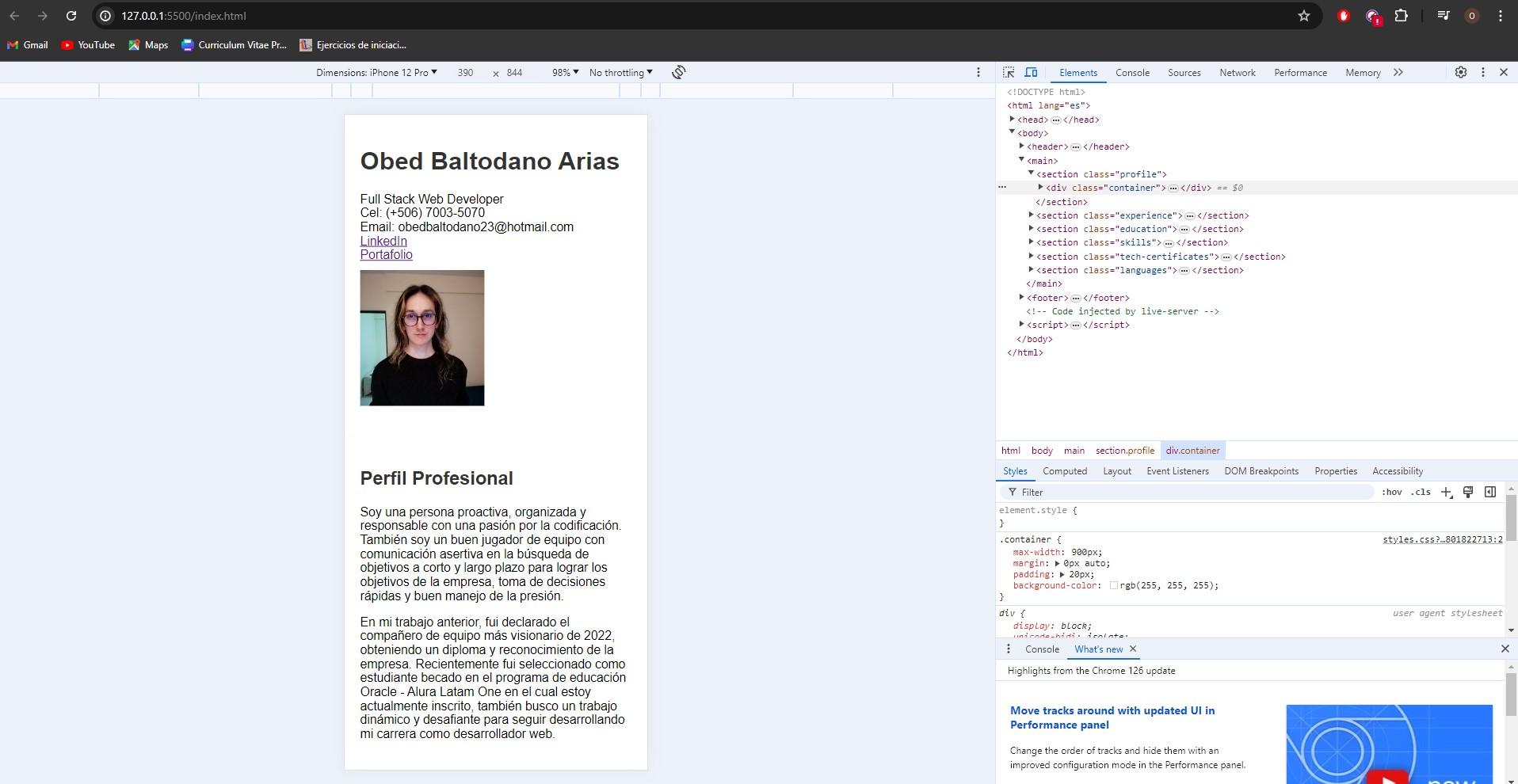The height and width of the screenshot is (784, 1518).
Task: Open DevTools settings gear
Action: tap(1461, 72)
